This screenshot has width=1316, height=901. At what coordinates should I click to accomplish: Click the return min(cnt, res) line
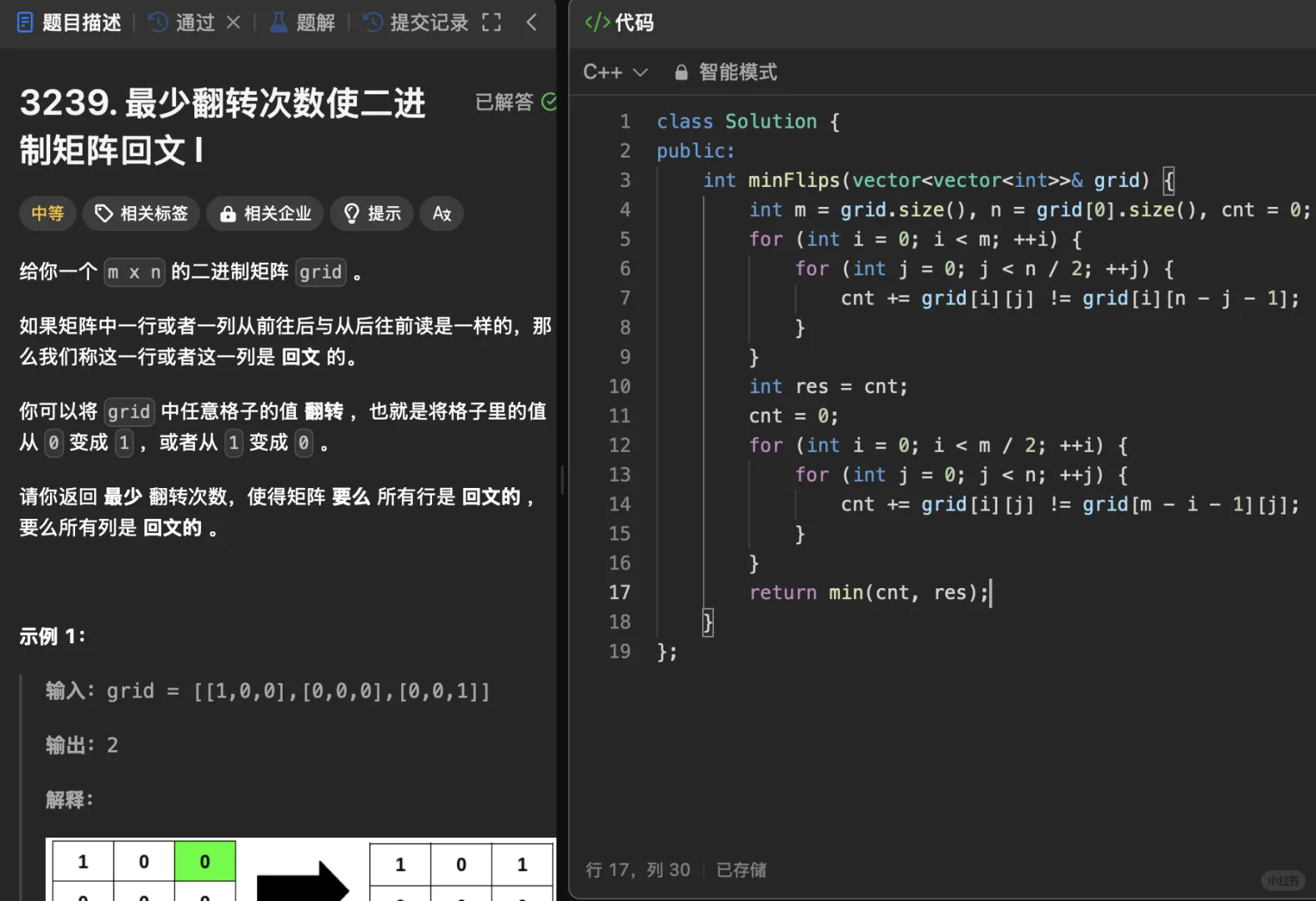click(x=868, y=592)
